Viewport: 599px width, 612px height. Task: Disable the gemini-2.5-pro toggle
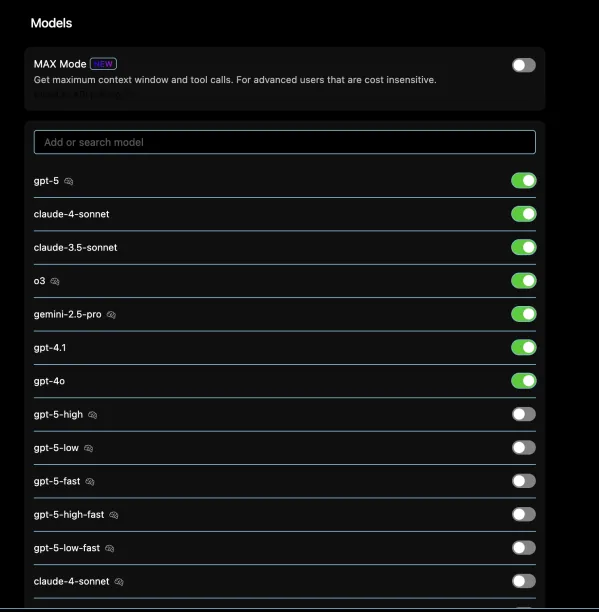(524, 314)
